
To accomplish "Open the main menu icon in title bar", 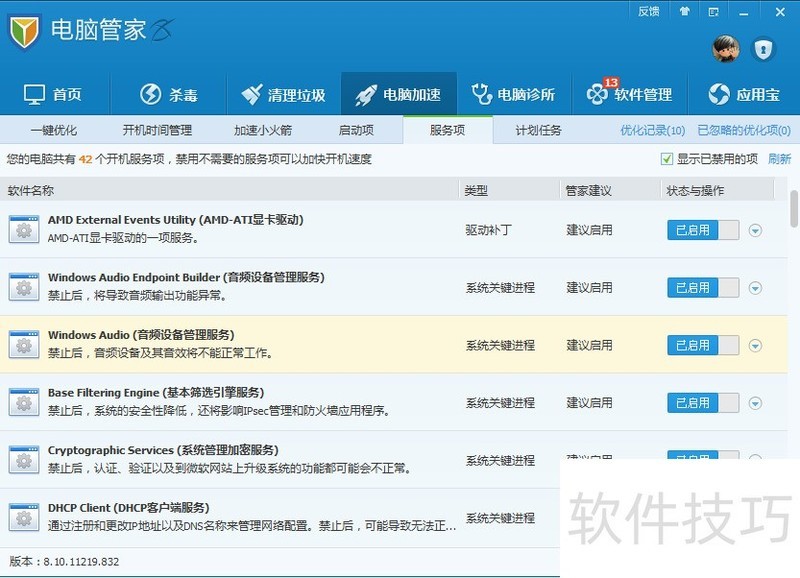I will pyautogui.click(x=713, y=11).
